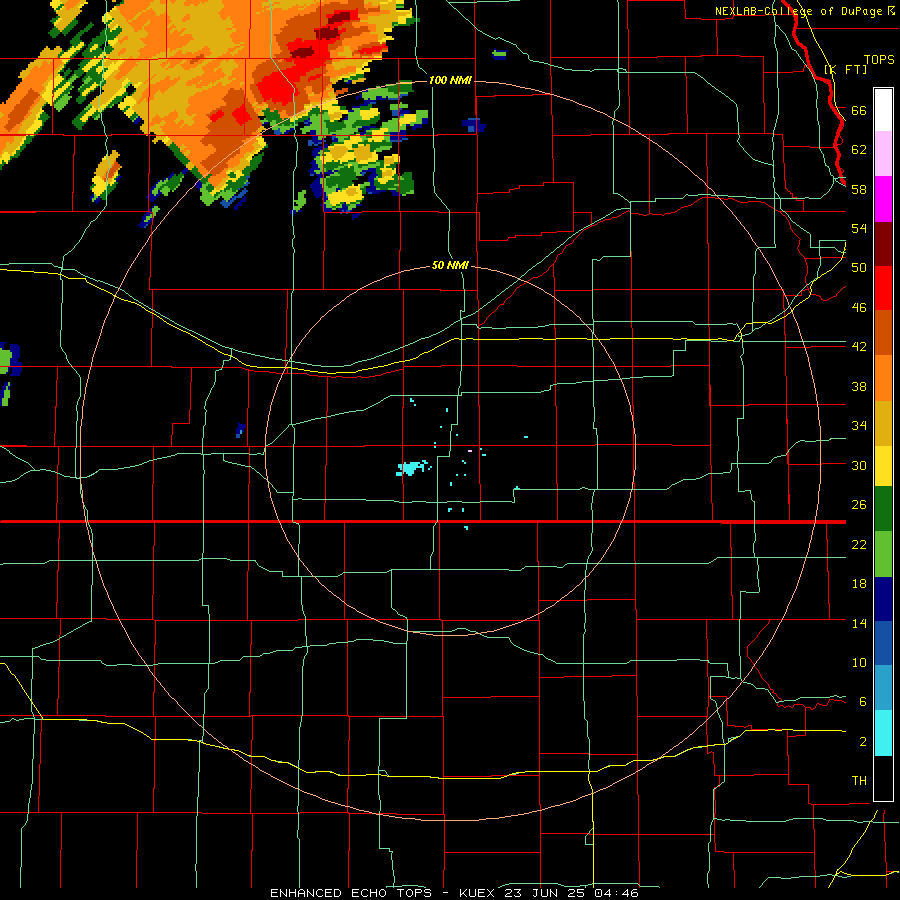Pick the white swatch on the color scale

(883, 110)
